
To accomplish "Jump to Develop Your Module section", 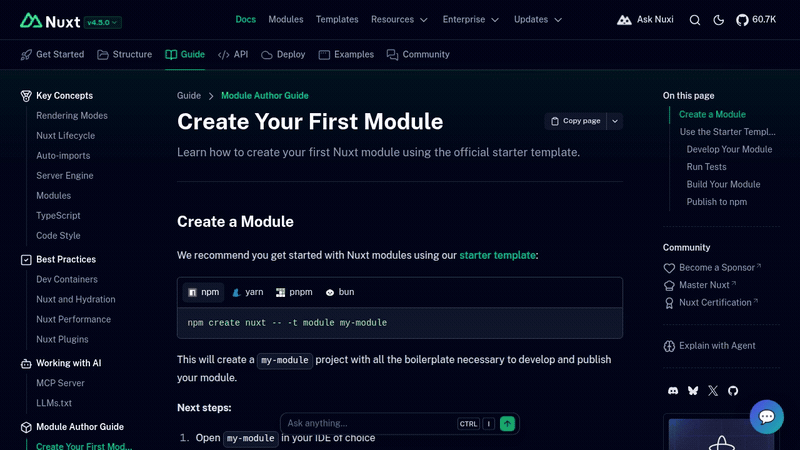I will coord(729,149).
